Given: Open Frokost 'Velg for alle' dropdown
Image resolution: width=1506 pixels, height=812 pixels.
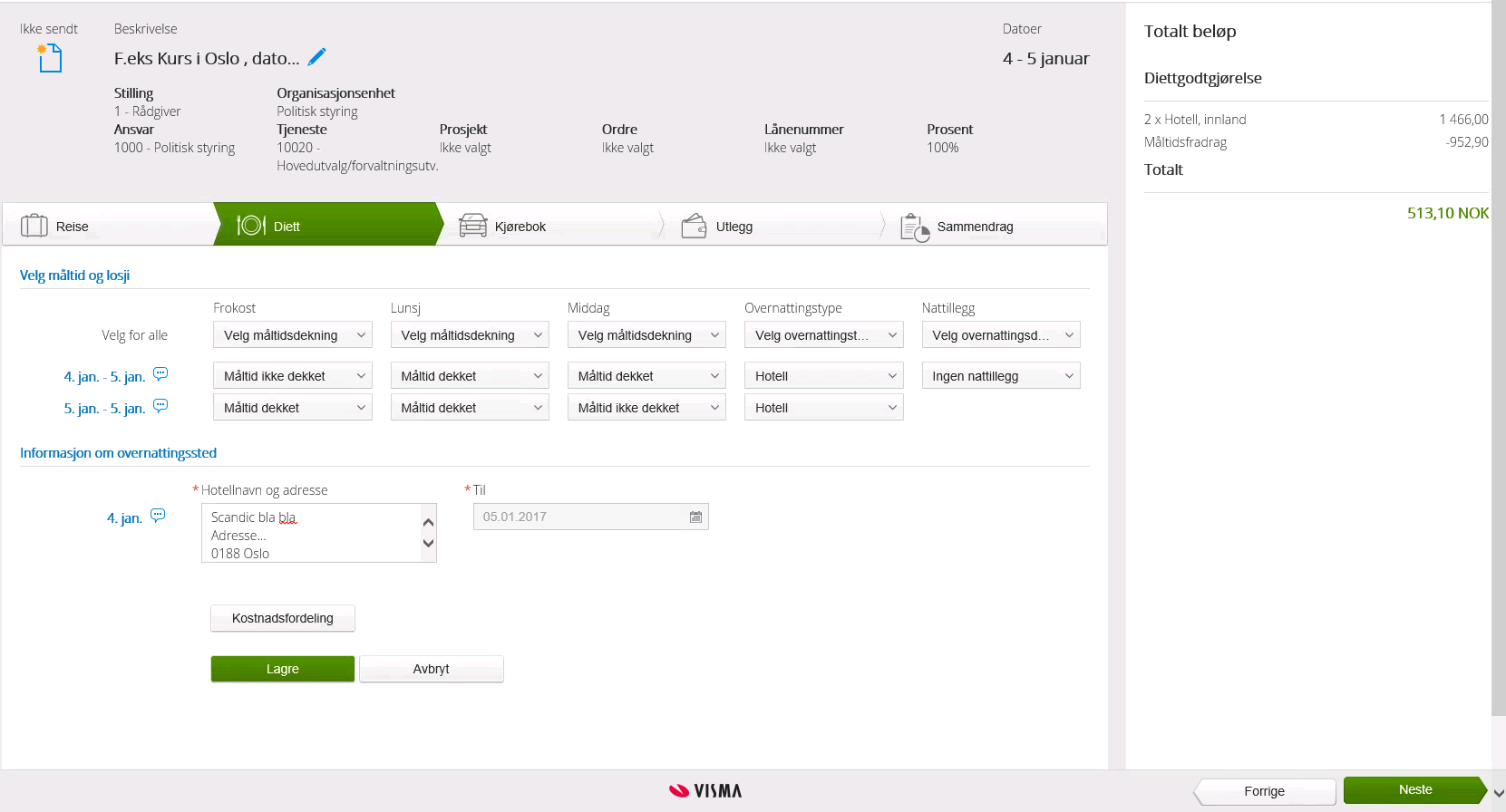Looking at the screenshot, I should point(293,335).
